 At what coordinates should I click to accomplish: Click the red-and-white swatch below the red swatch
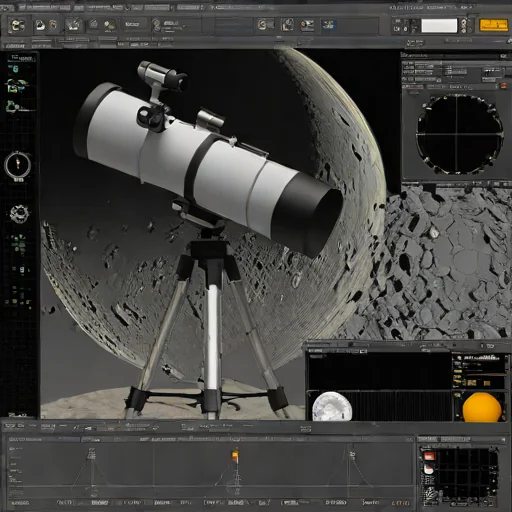pos(429,469)
